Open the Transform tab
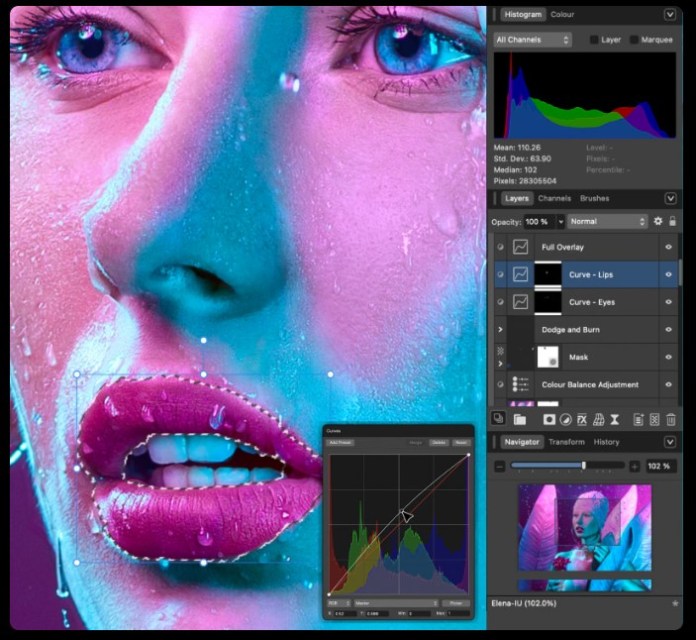The image size is (696, 640). point(566,442)
